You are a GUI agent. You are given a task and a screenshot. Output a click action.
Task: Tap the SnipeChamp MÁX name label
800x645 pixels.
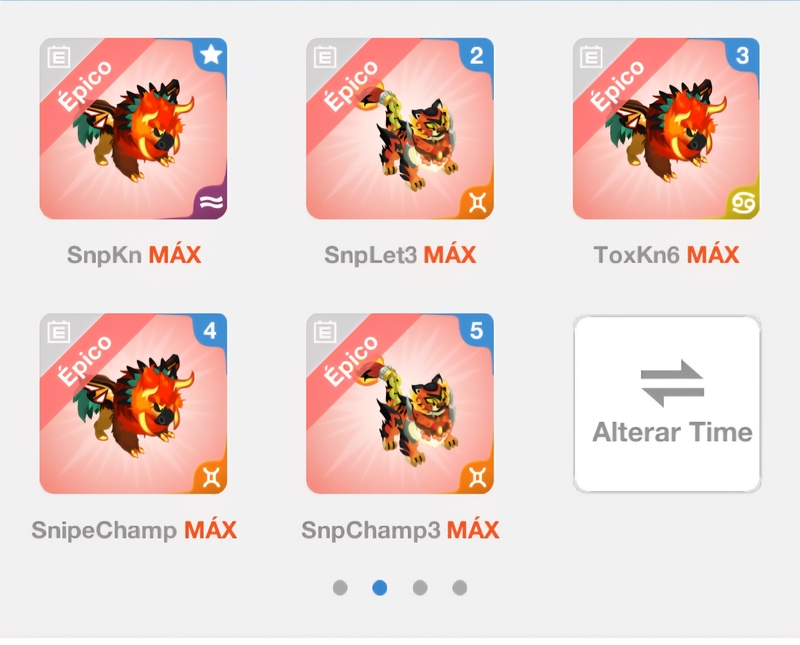(134, 530)
